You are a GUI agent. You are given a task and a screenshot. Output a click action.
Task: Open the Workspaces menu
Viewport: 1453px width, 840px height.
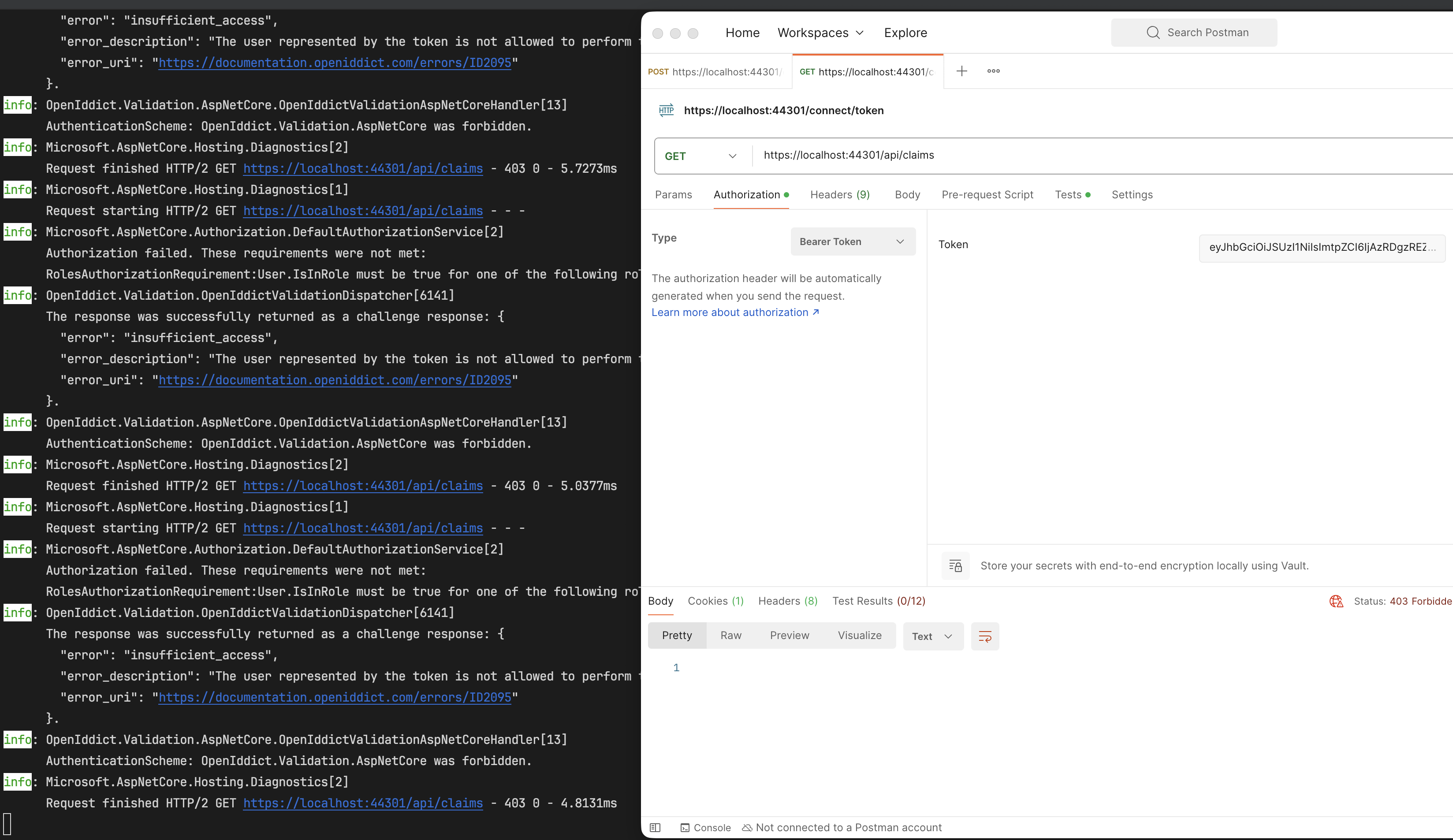tap(820, 33)
